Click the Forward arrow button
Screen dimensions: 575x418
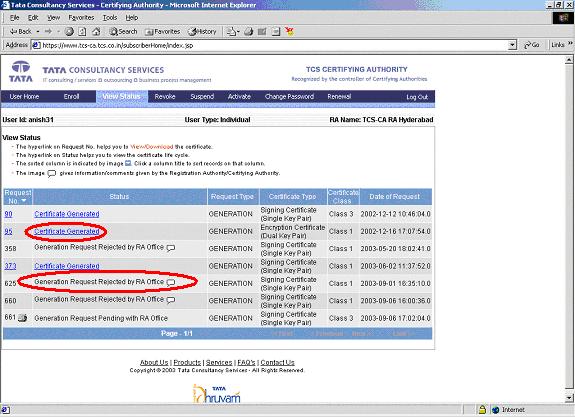[x=48, y=32]
